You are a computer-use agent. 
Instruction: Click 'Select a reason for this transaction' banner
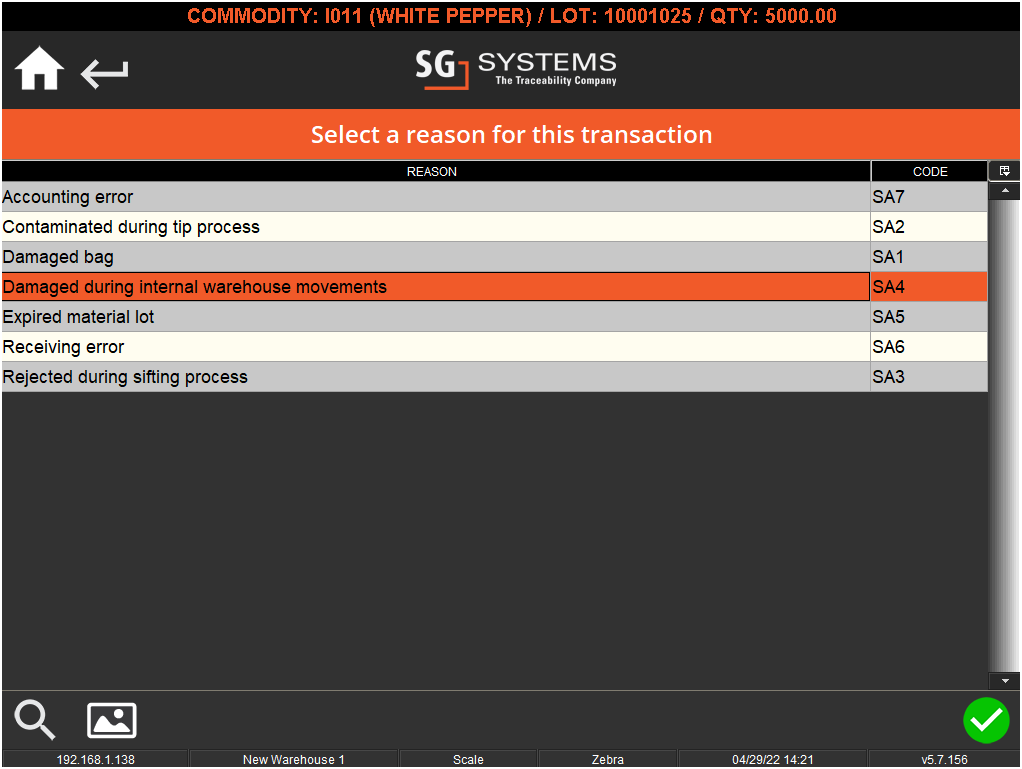[x=511, y=134]
